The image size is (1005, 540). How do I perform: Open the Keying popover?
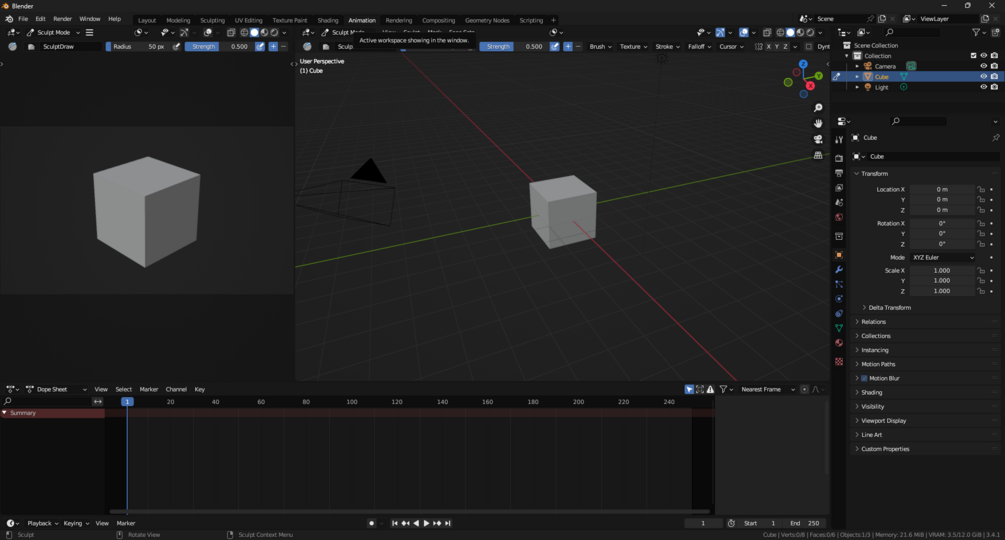tap(76, 523)
